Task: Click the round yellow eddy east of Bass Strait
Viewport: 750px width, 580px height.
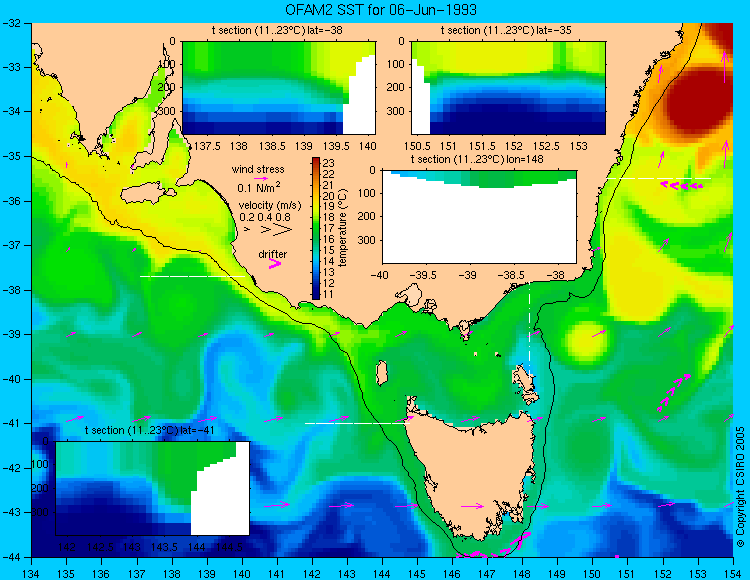Action: click(x=585, y=340)
